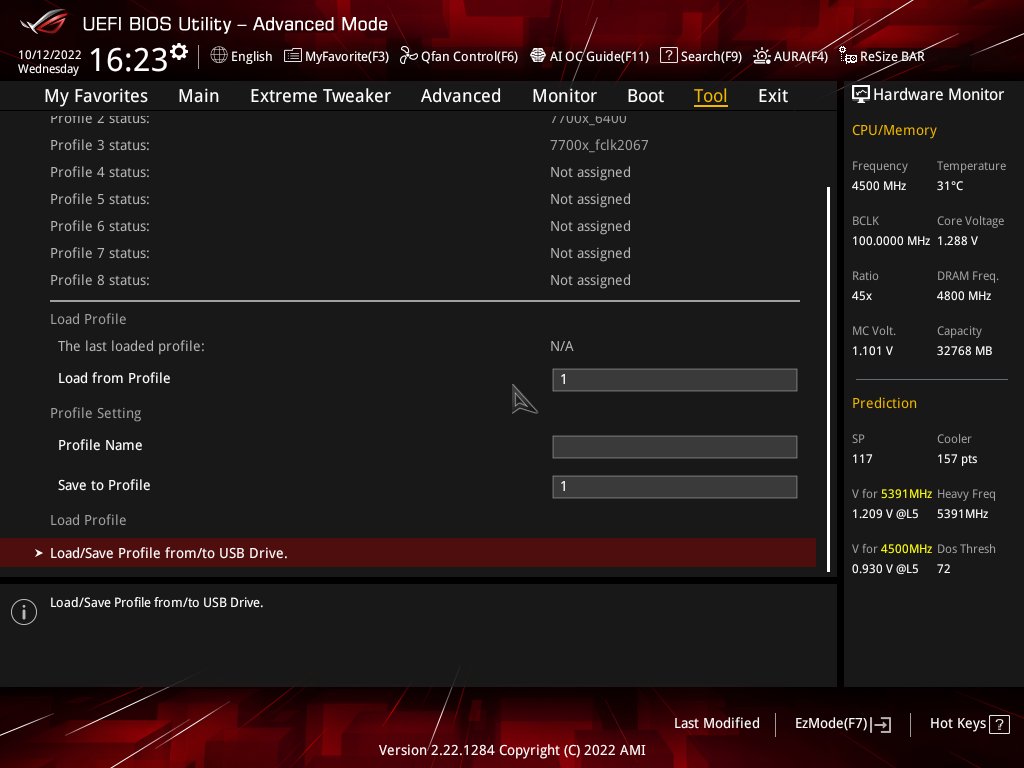Go to the Monitor tab
This screenshot has width=1024, height=768.
[564, 96]
